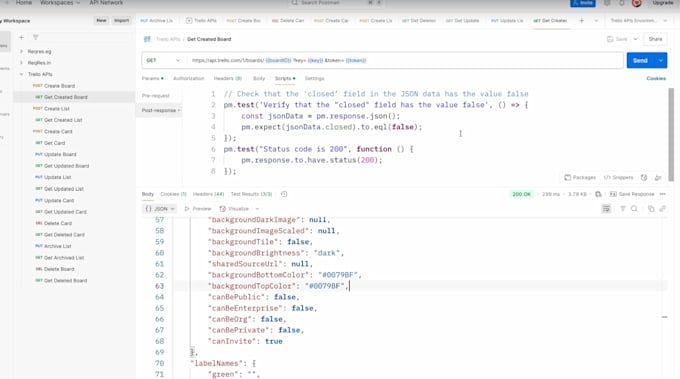Screen dimensions: 680x379
Task: Click the request type icon beside breadcrumb
Action: (x=147, y=39)
